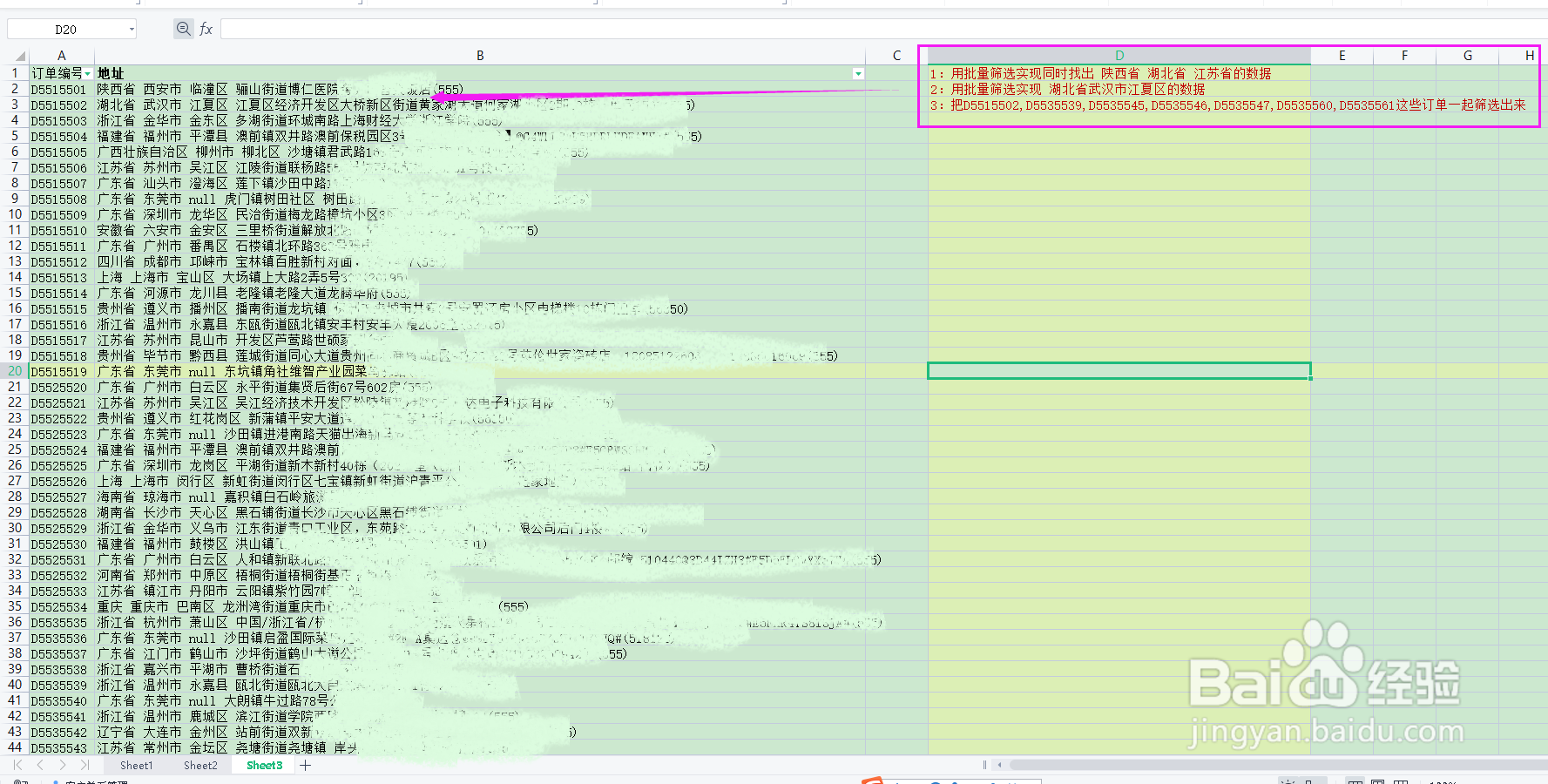Click the select-all corner of the grid

pyautogui.click(x=18, y=56)
